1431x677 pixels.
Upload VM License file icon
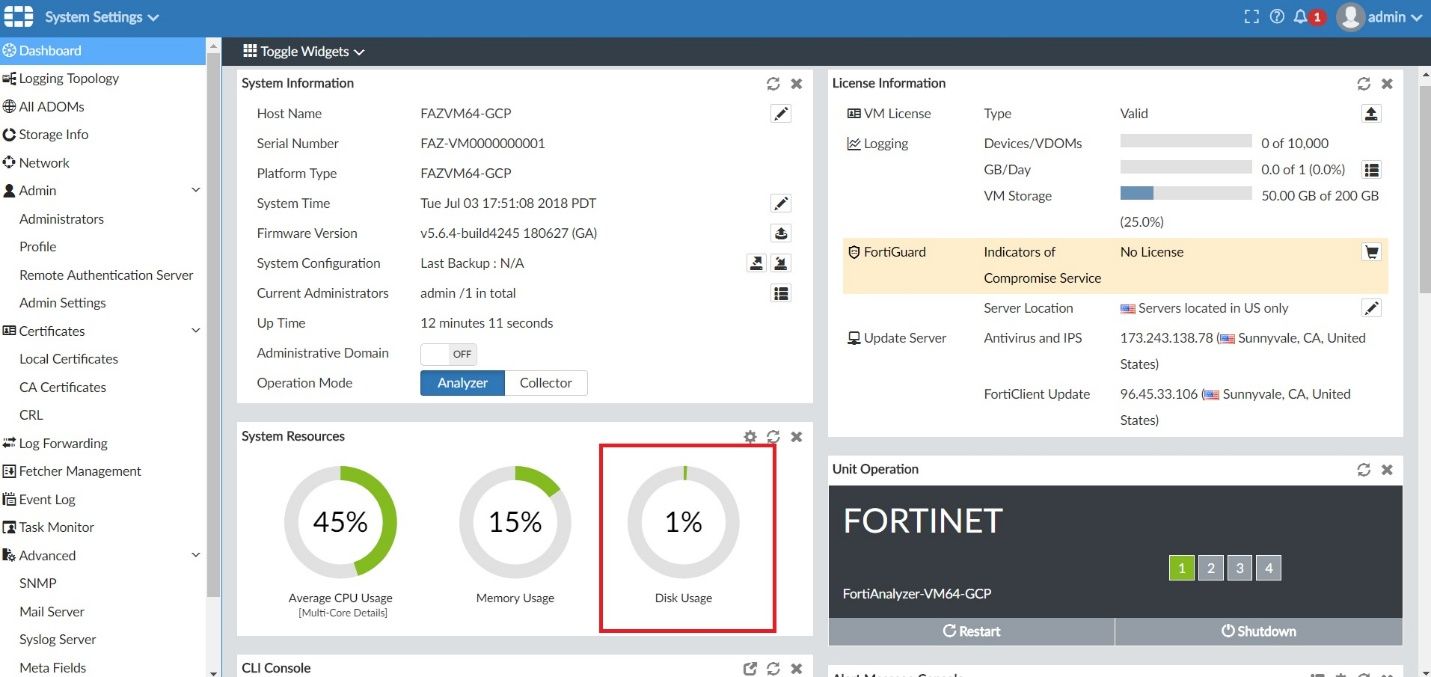(x=1372, y=114)
